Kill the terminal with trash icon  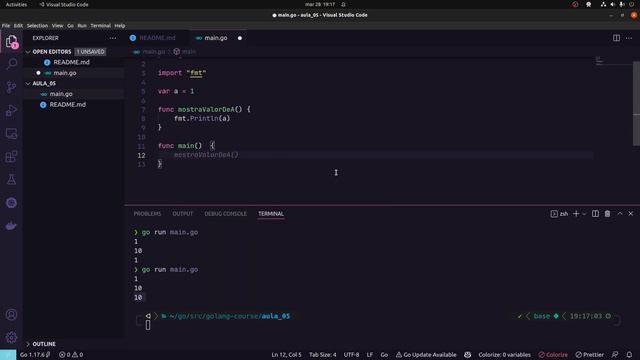click(x=607, y=213)
